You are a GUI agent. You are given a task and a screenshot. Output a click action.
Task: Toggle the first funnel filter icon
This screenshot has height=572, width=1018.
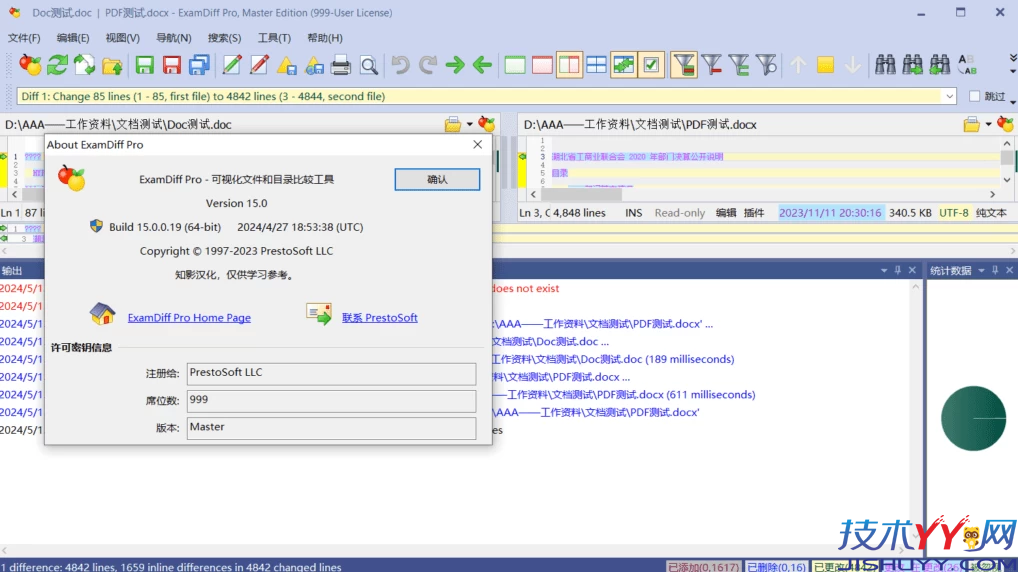(684, 65)
